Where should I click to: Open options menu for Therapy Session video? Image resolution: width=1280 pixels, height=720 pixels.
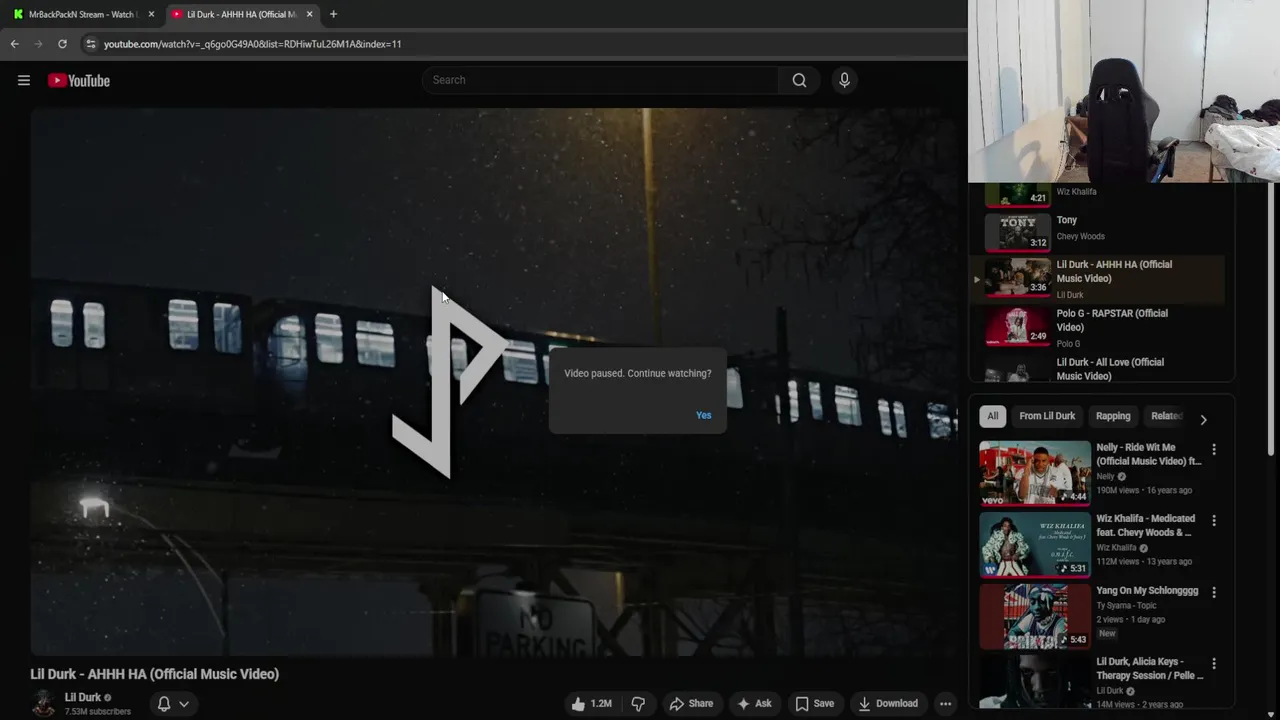1214,664
